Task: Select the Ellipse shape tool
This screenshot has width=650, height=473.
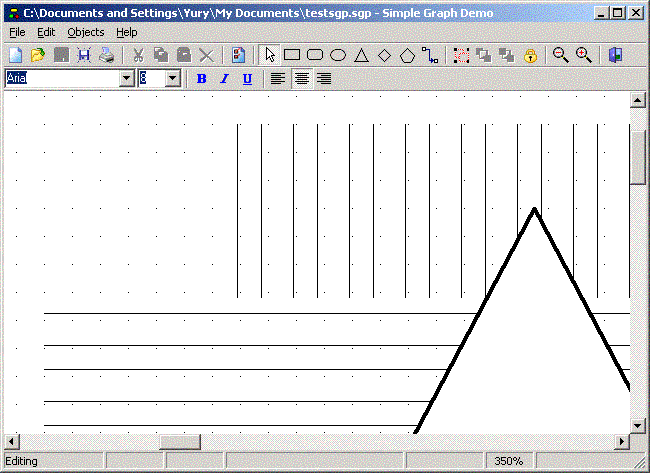Action: (x=338, y=56)
